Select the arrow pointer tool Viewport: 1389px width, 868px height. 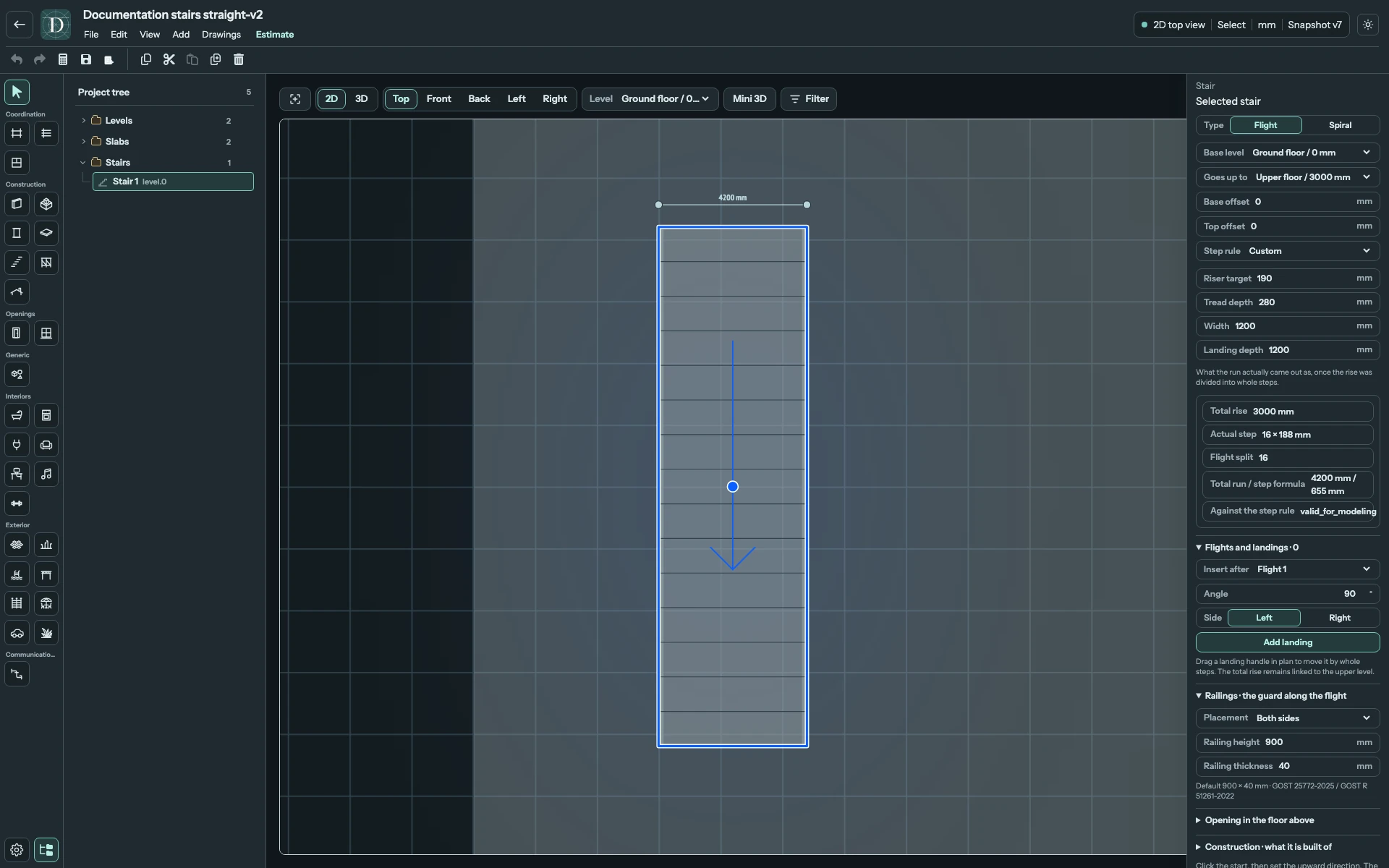point(17,92)
